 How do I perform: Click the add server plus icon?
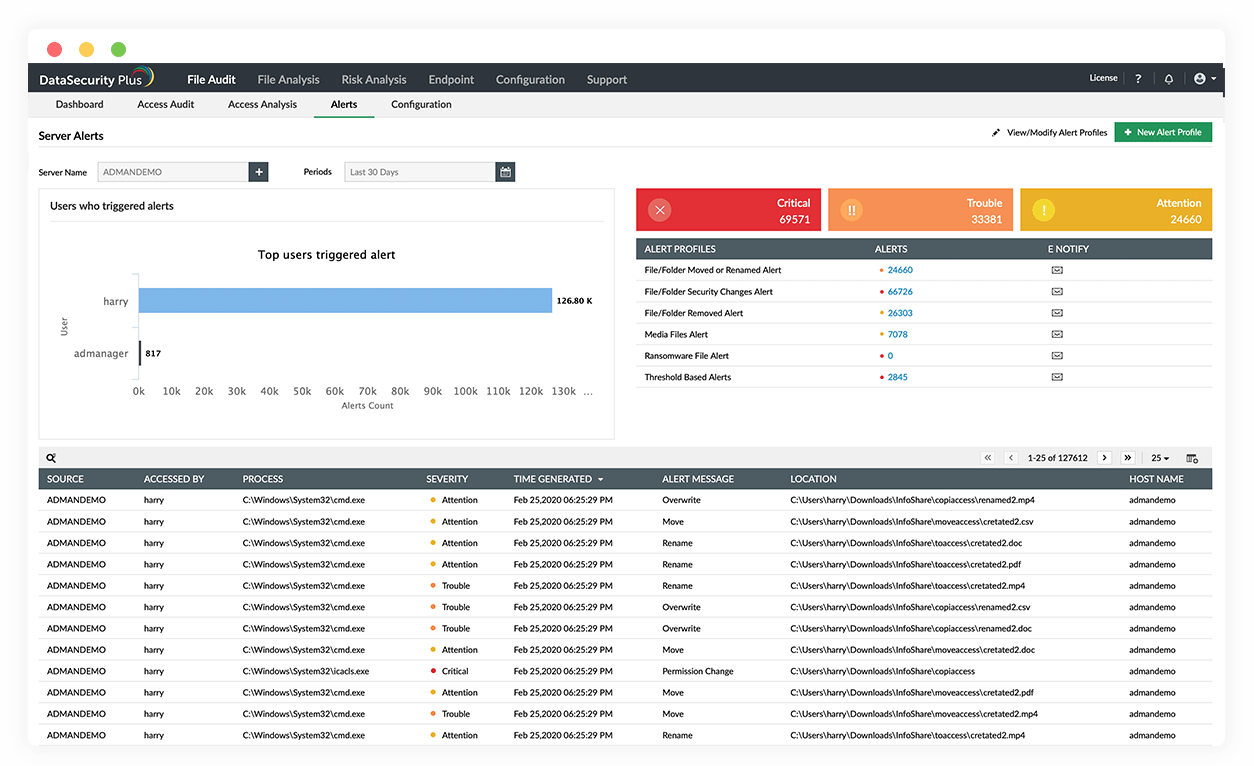(x=259, y=172)
